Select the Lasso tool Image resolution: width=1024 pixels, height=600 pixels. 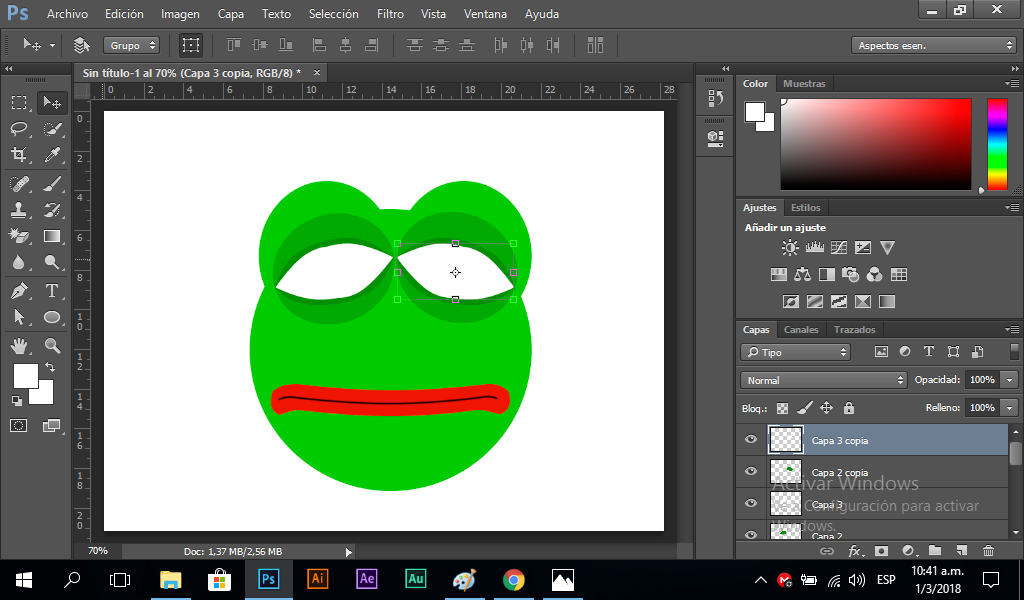pyautogui.click(x=19, y=129)
